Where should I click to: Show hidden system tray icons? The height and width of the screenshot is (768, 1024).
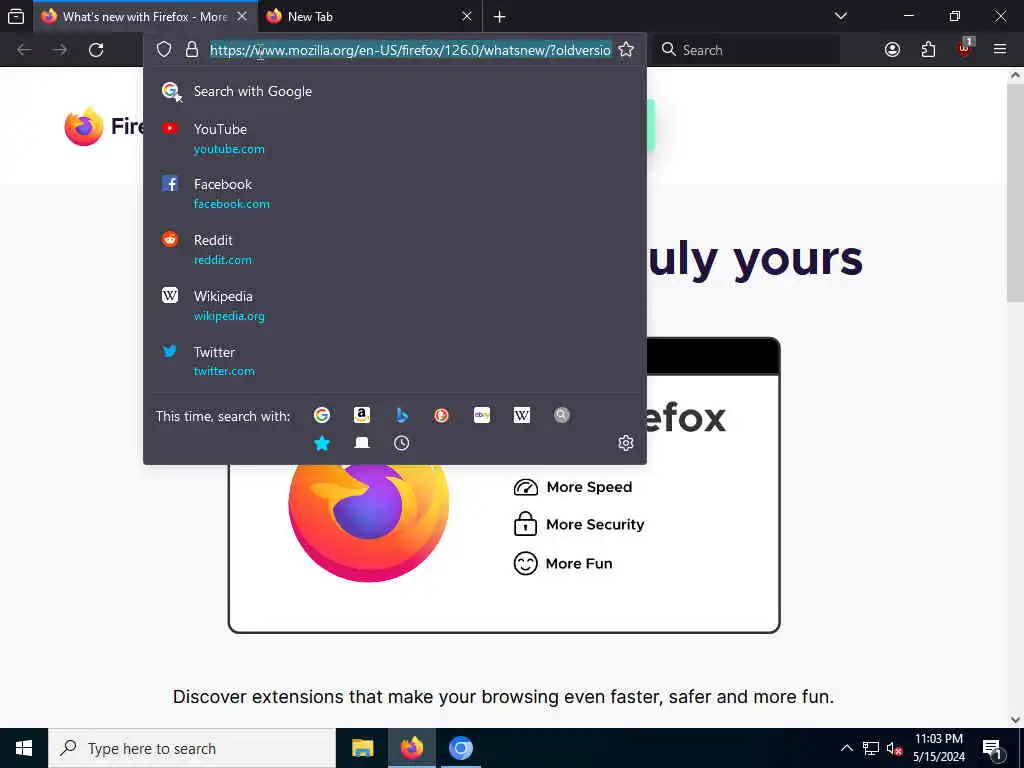point(846,748)
